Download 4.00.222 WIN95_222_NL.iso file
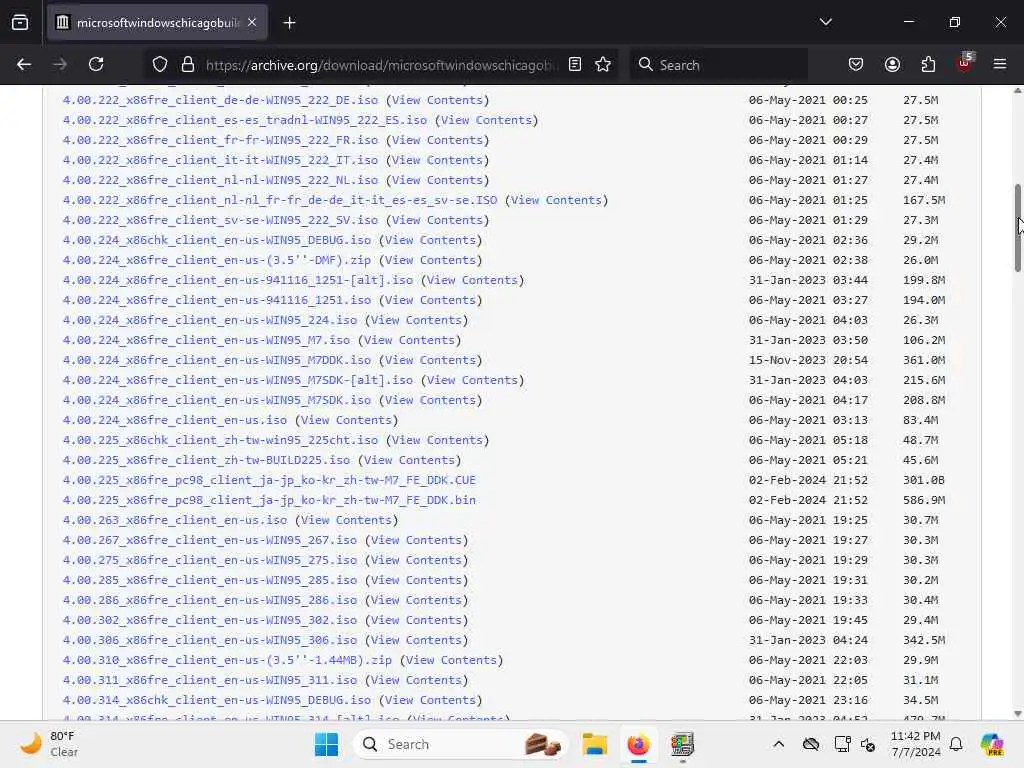This screenshot has height=768, width=1024. click(220, 180)
